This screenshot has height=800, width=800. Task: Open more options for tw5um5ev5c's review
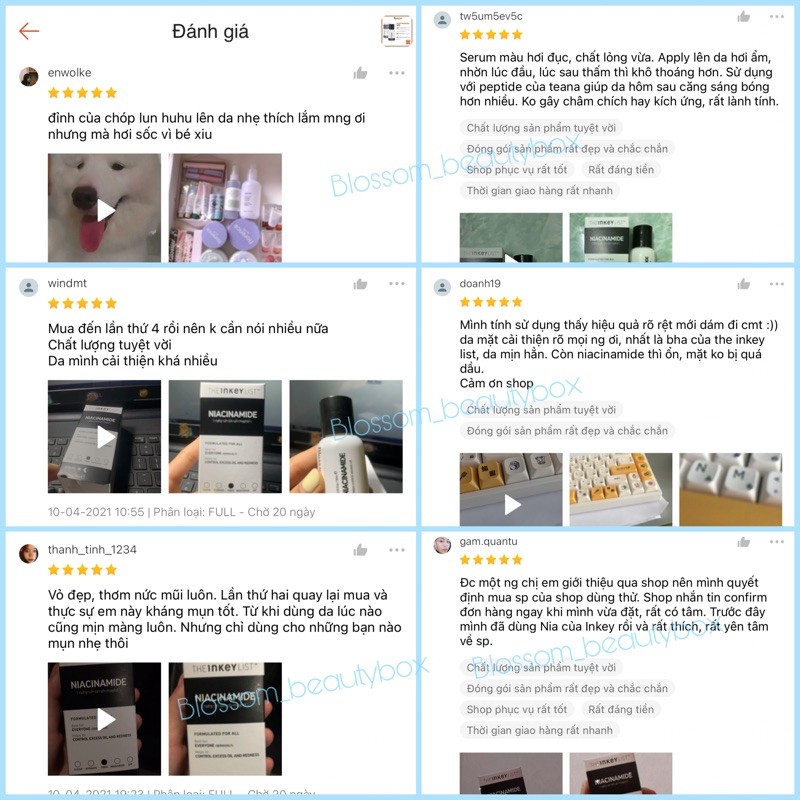[x=777, y=16]
